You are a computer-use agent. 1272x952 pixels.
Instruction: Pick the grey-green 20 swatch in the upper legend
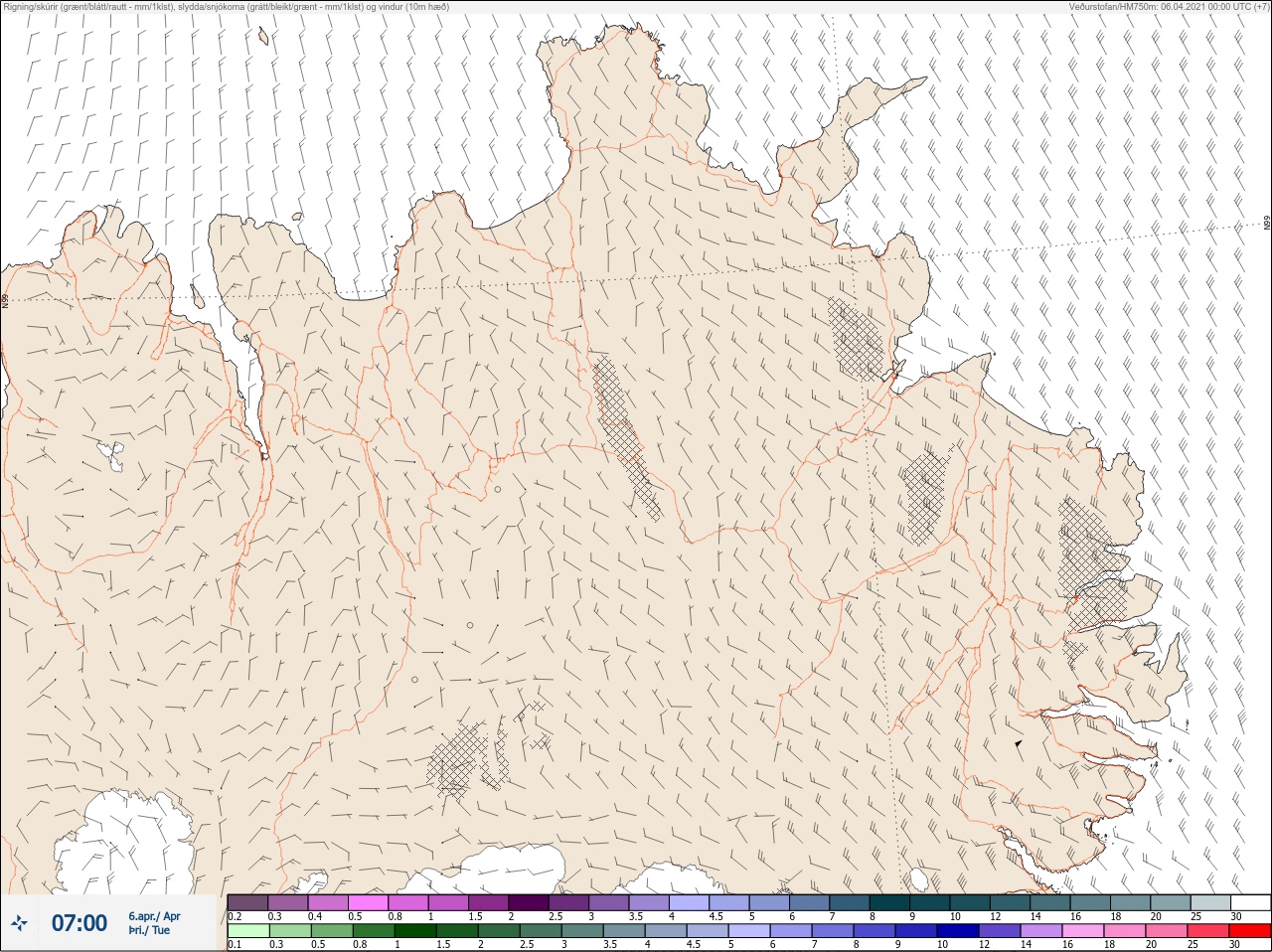[1171, 902]
